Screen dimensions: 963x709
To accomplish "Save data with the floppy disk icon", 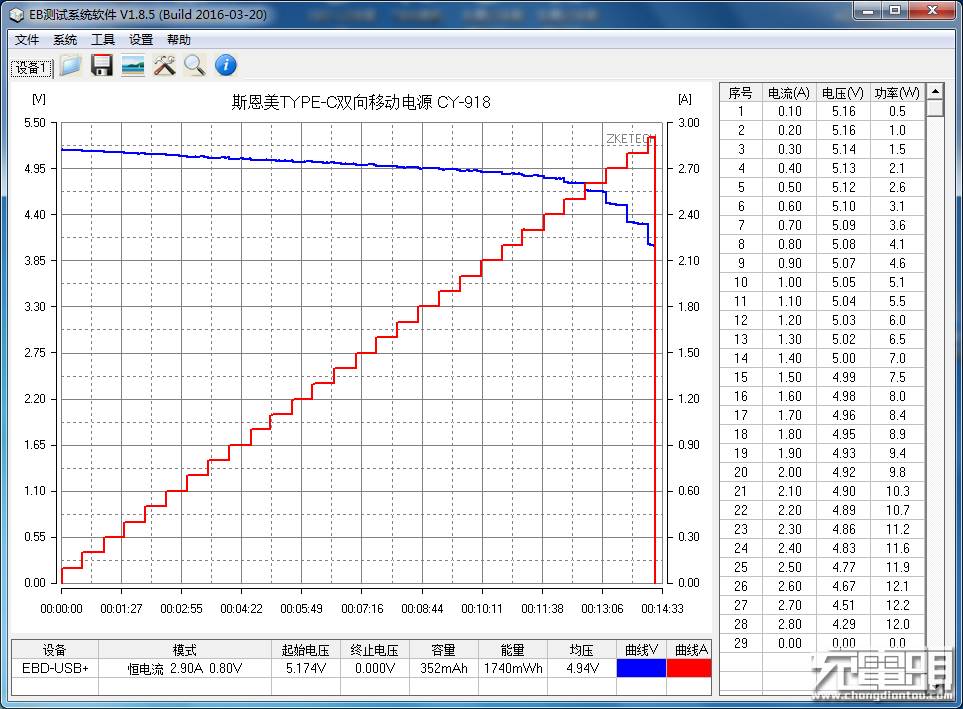I will [x=101, y=65].
